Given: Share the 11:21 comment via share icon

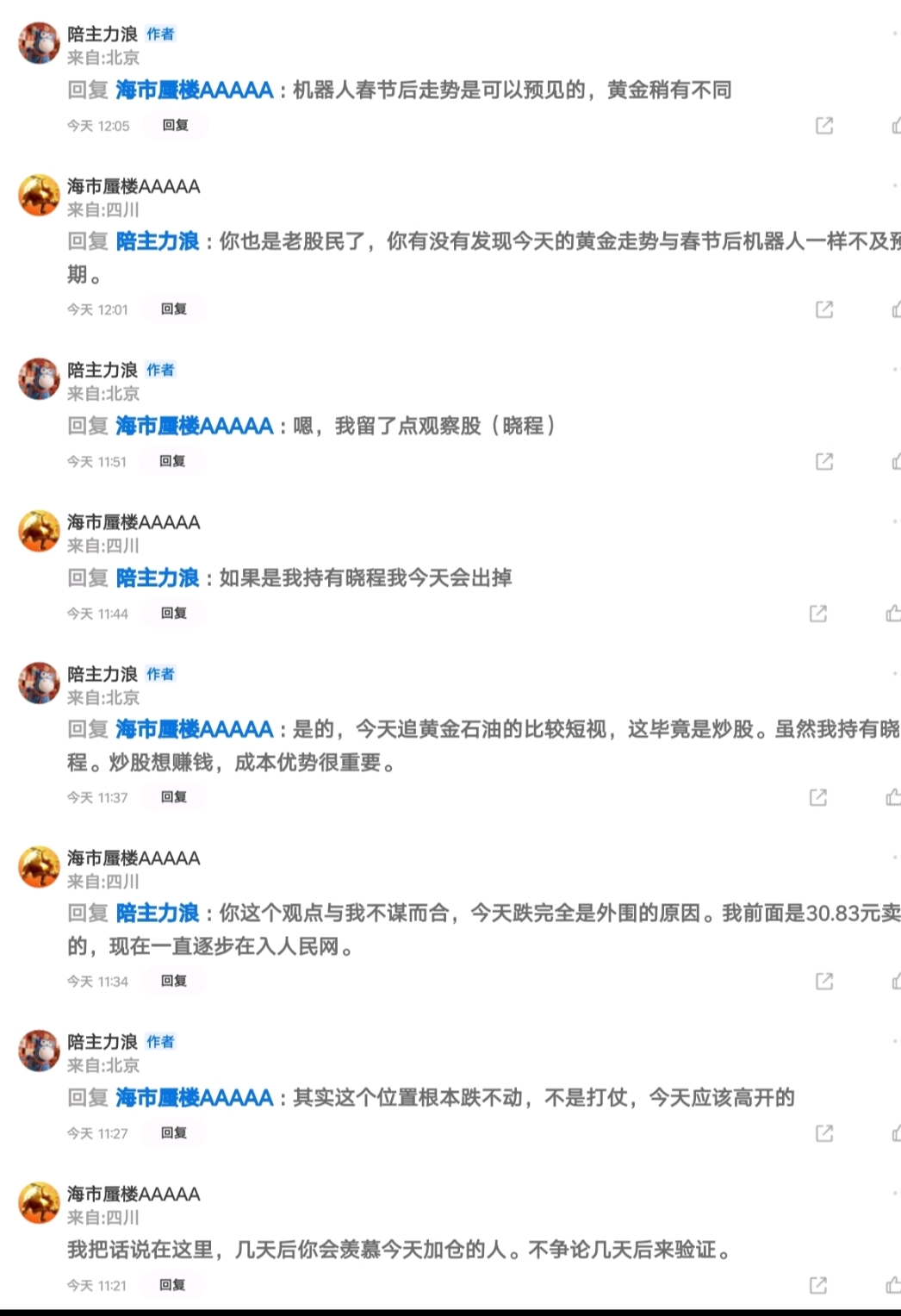Looking at the screenshot, I should [x=818, y=1286].
